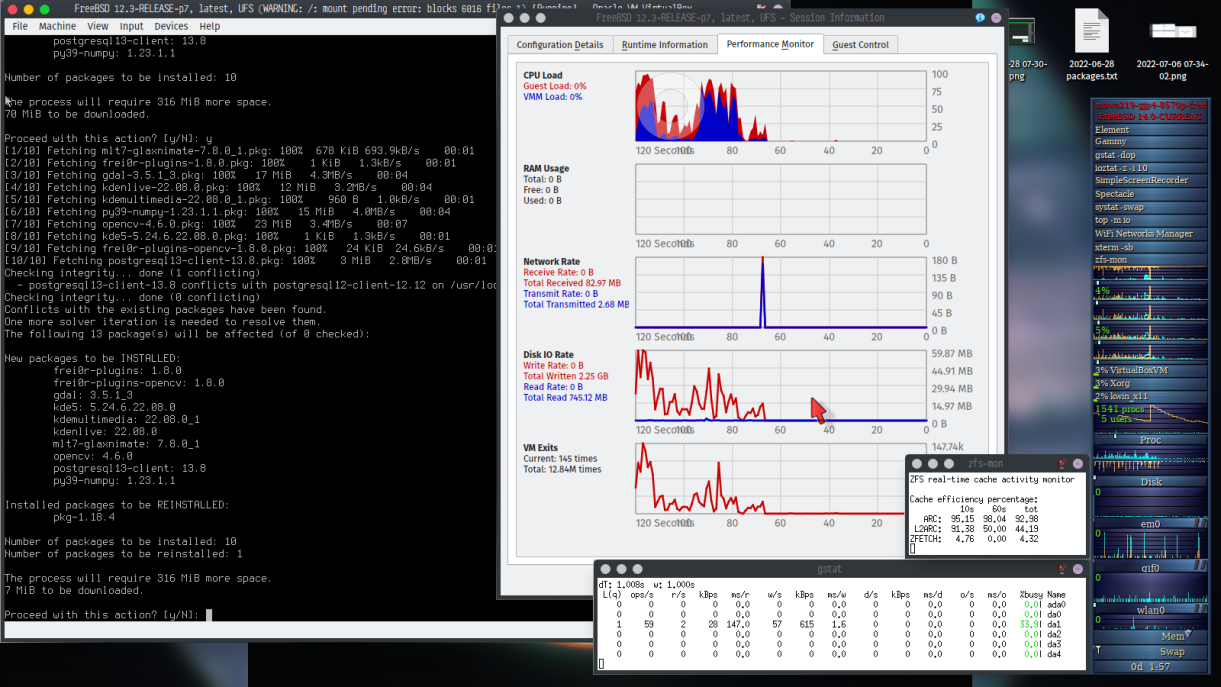
Task: Click the xterm icon in gstat title bar
Action: (1061, 569)
